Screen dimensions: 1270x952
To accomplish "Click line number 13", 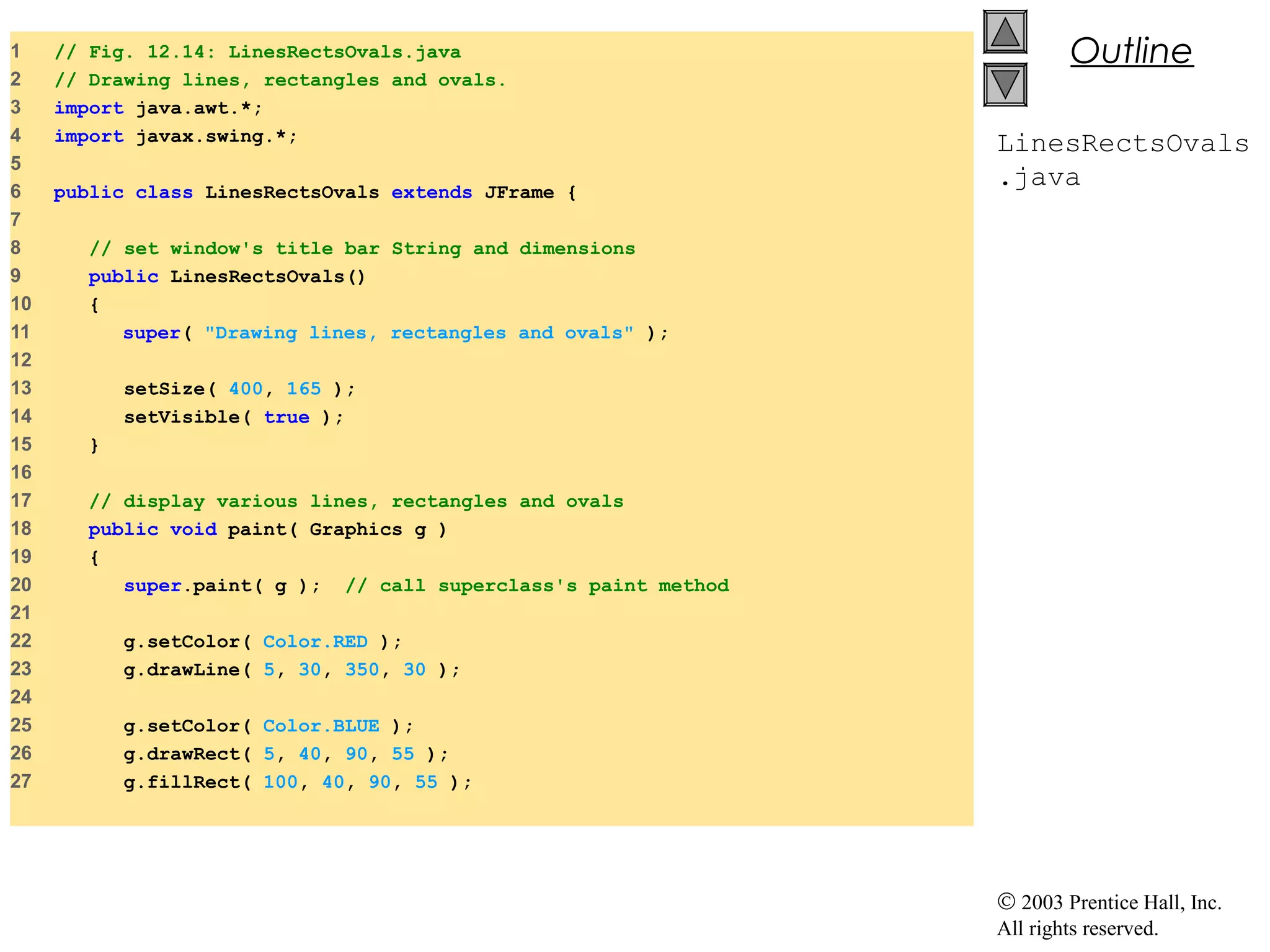I will [21, 388].
